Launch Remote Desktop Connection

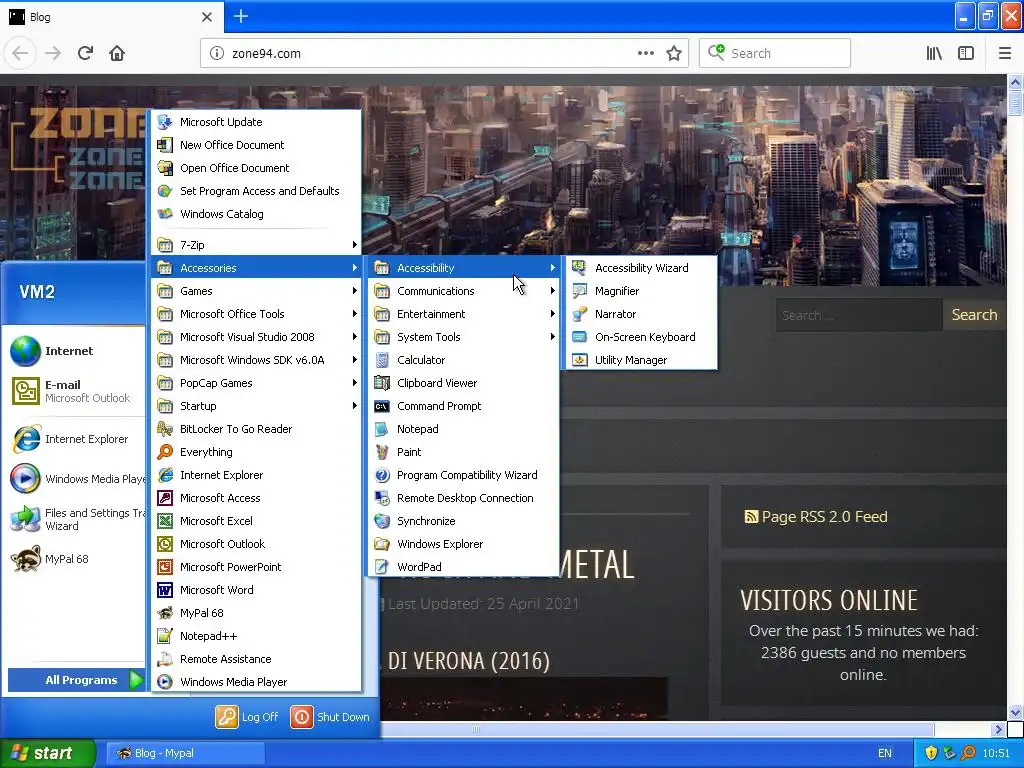pyautogui.click(x=464, y=498)
